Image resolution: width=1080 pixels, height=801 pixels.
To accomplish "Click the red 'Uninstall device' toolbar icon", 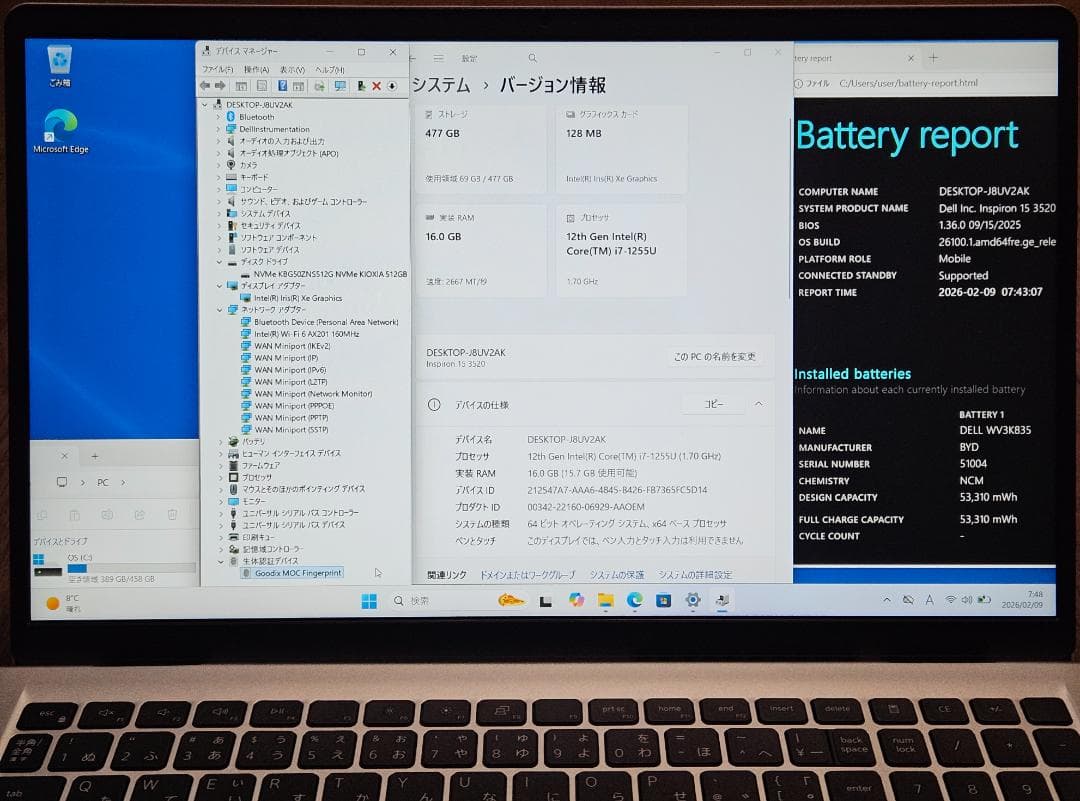I will click(x=377, y=86).
